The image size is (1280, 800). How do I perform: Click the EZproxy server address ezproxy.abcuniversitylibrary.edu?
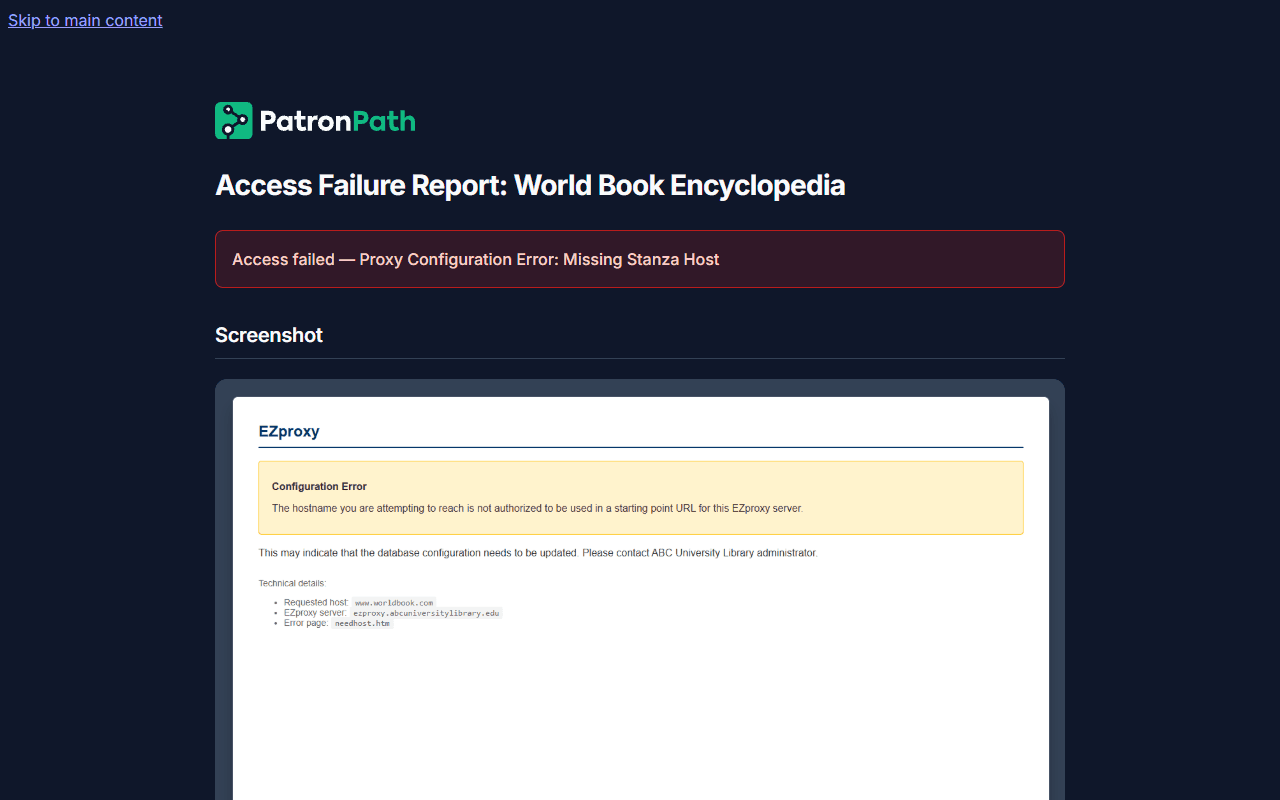click(424, 612)
